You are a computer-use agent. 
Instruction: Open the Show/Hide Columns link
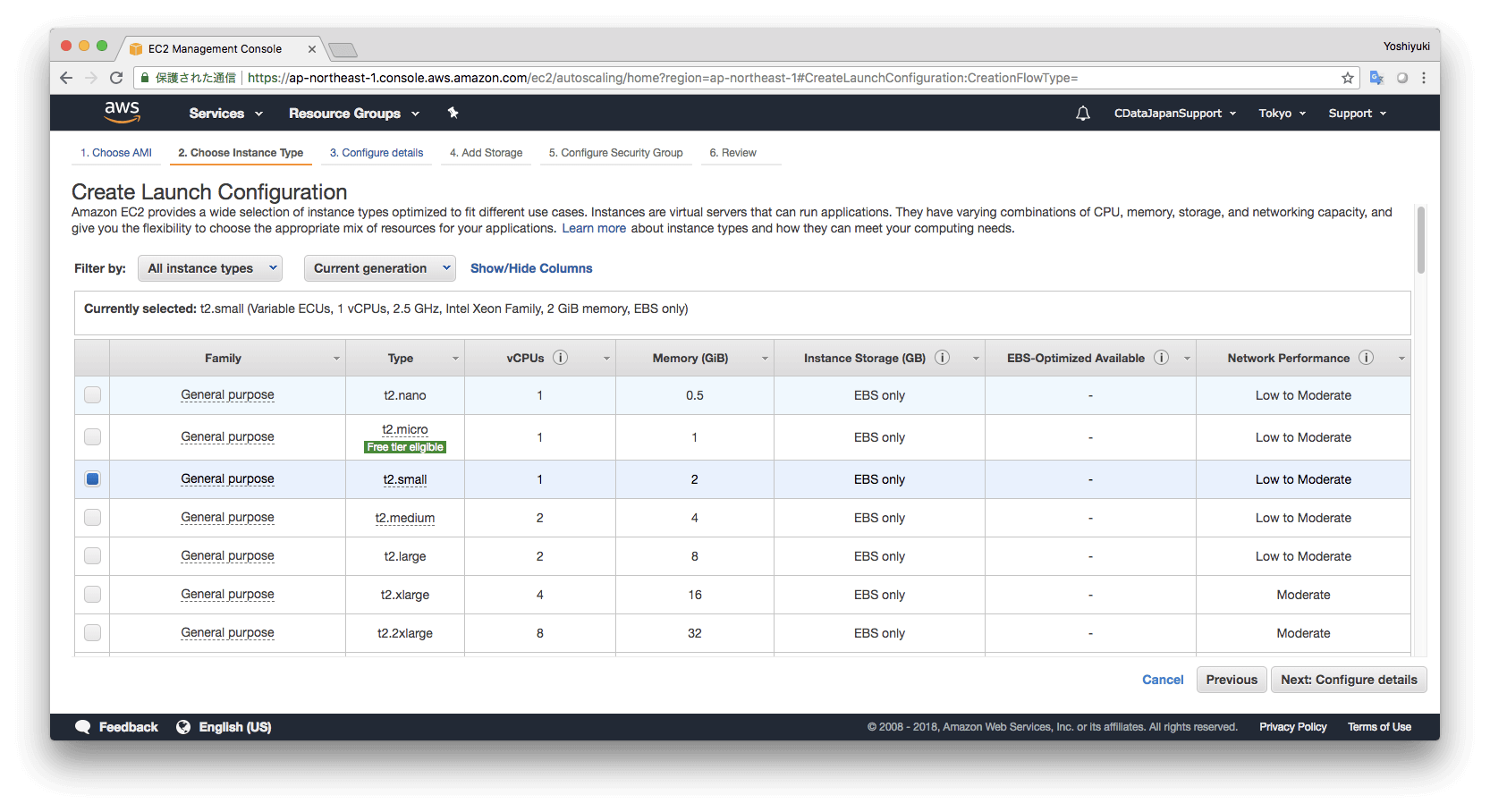[x=531, y=268]
